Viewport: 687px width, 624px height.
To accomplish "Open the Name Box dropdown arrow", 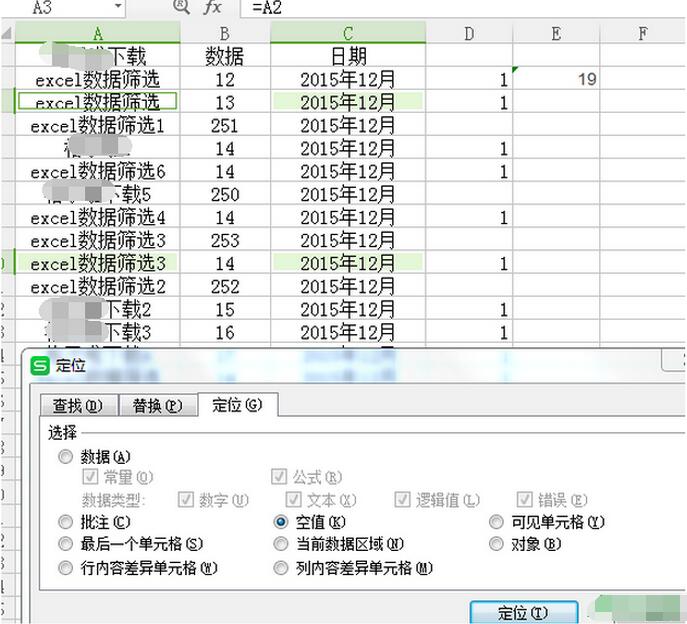I will click(x=118, y=6).
